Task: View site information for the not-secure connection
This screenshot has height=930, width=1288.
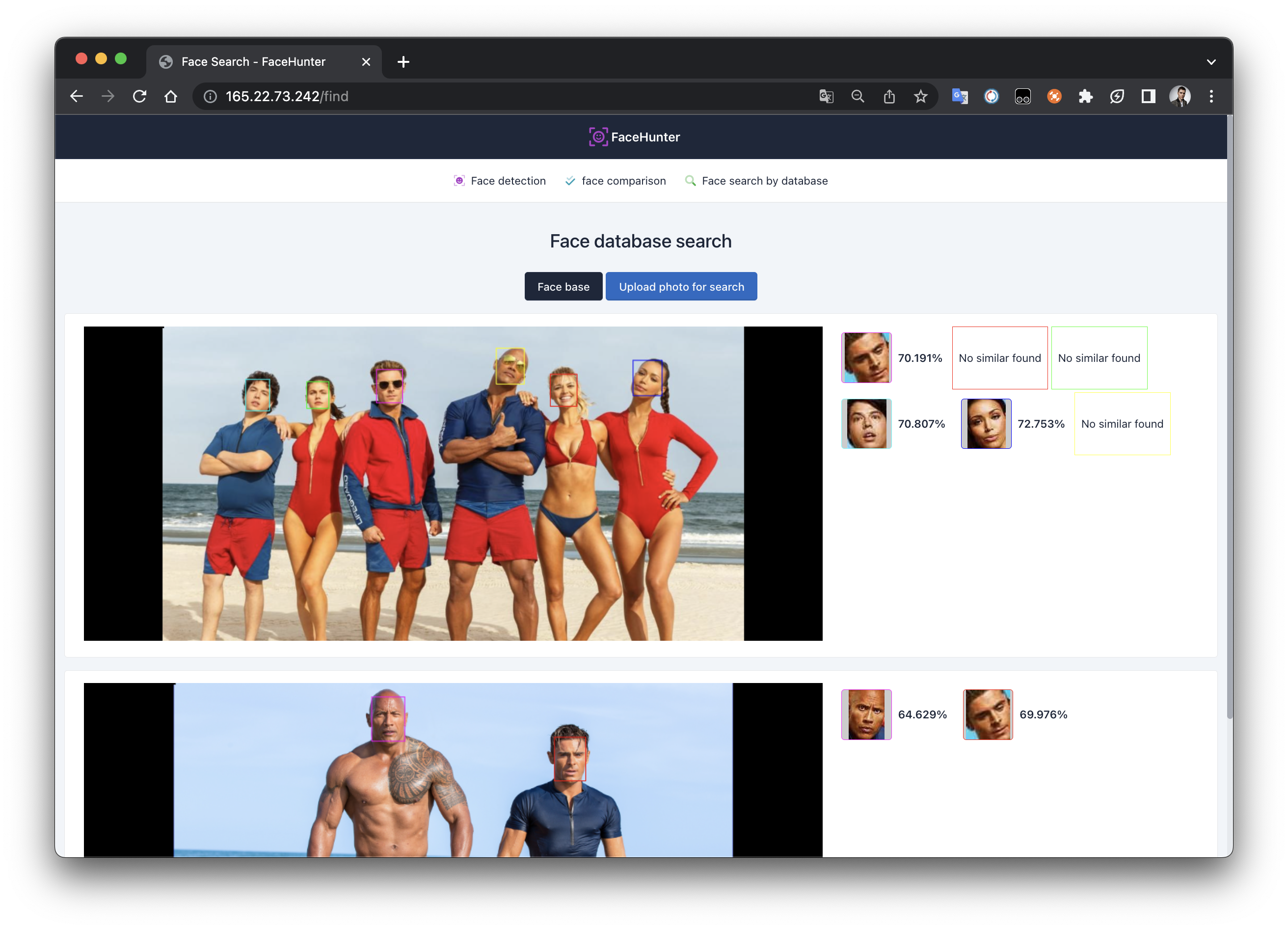Action: tap(211, 97)
